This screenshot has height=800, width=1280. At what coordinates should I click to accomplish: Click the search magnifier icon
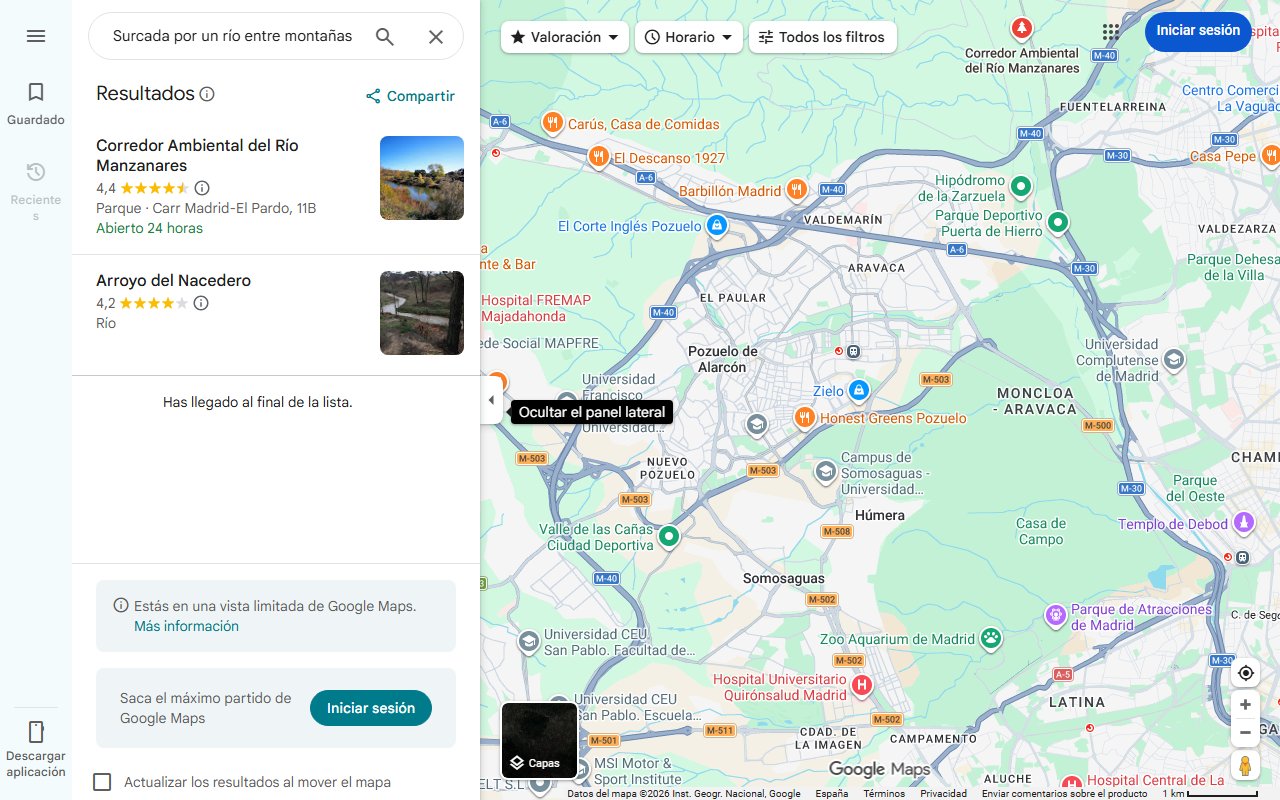[x=384, y=35]
